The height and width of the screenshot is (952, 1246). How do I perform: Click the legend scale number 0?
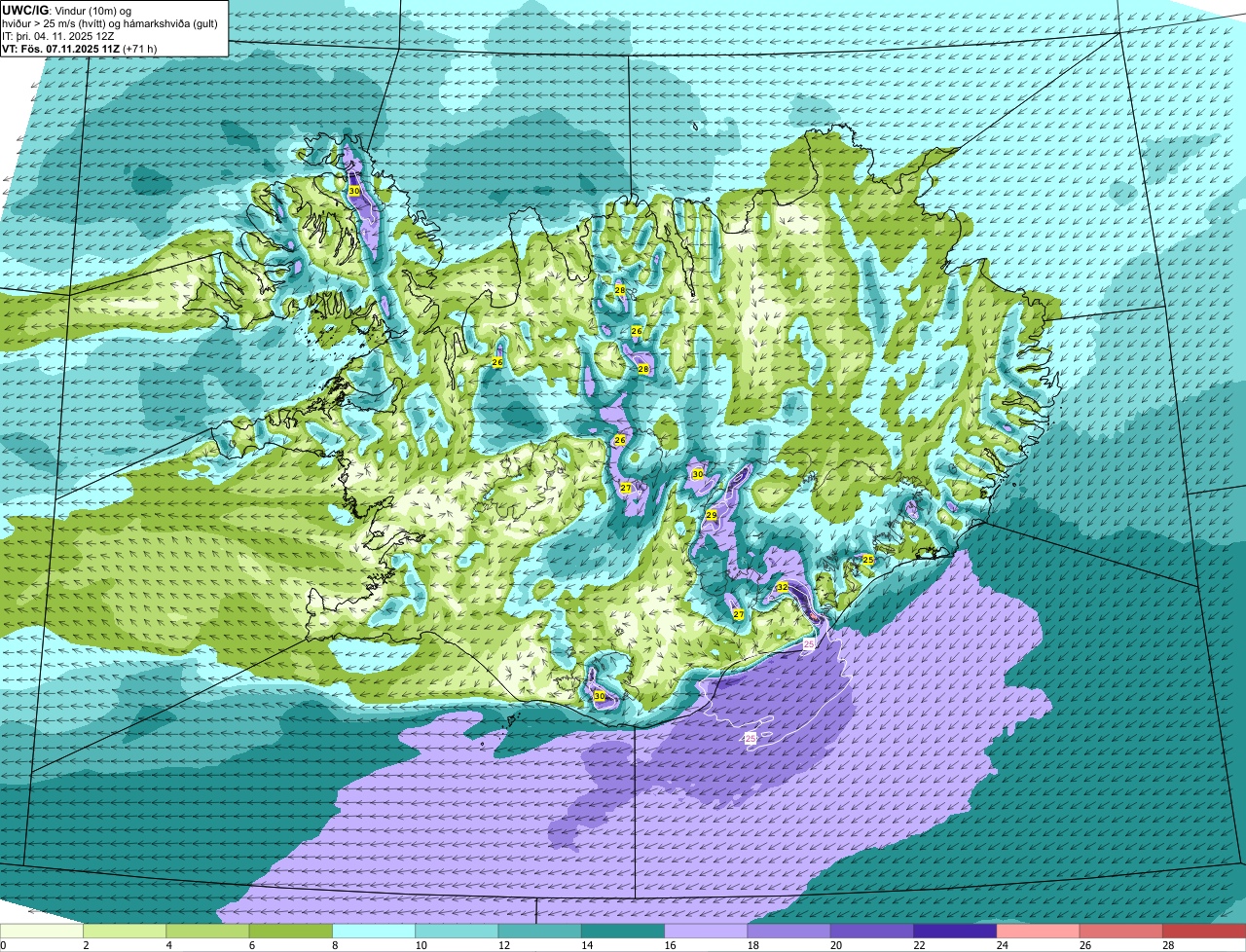point(3,945)
